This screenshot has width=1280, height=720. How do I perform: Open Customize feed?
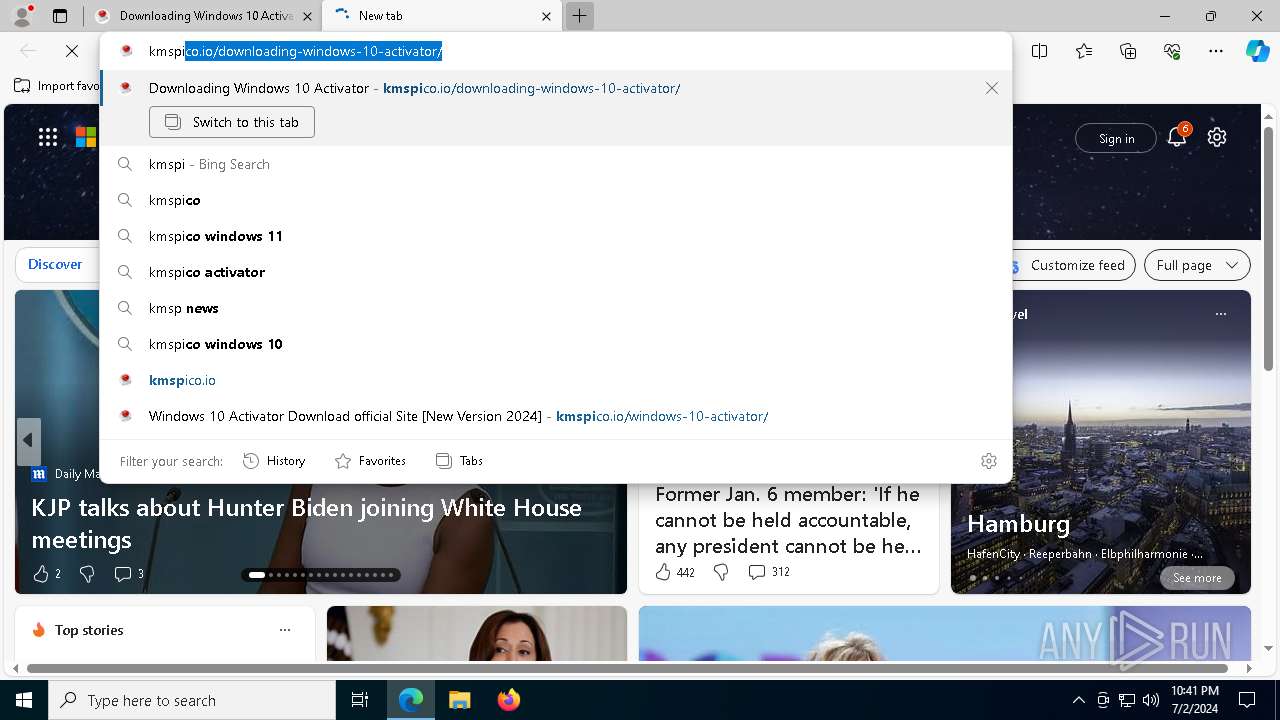[1068, 265]
